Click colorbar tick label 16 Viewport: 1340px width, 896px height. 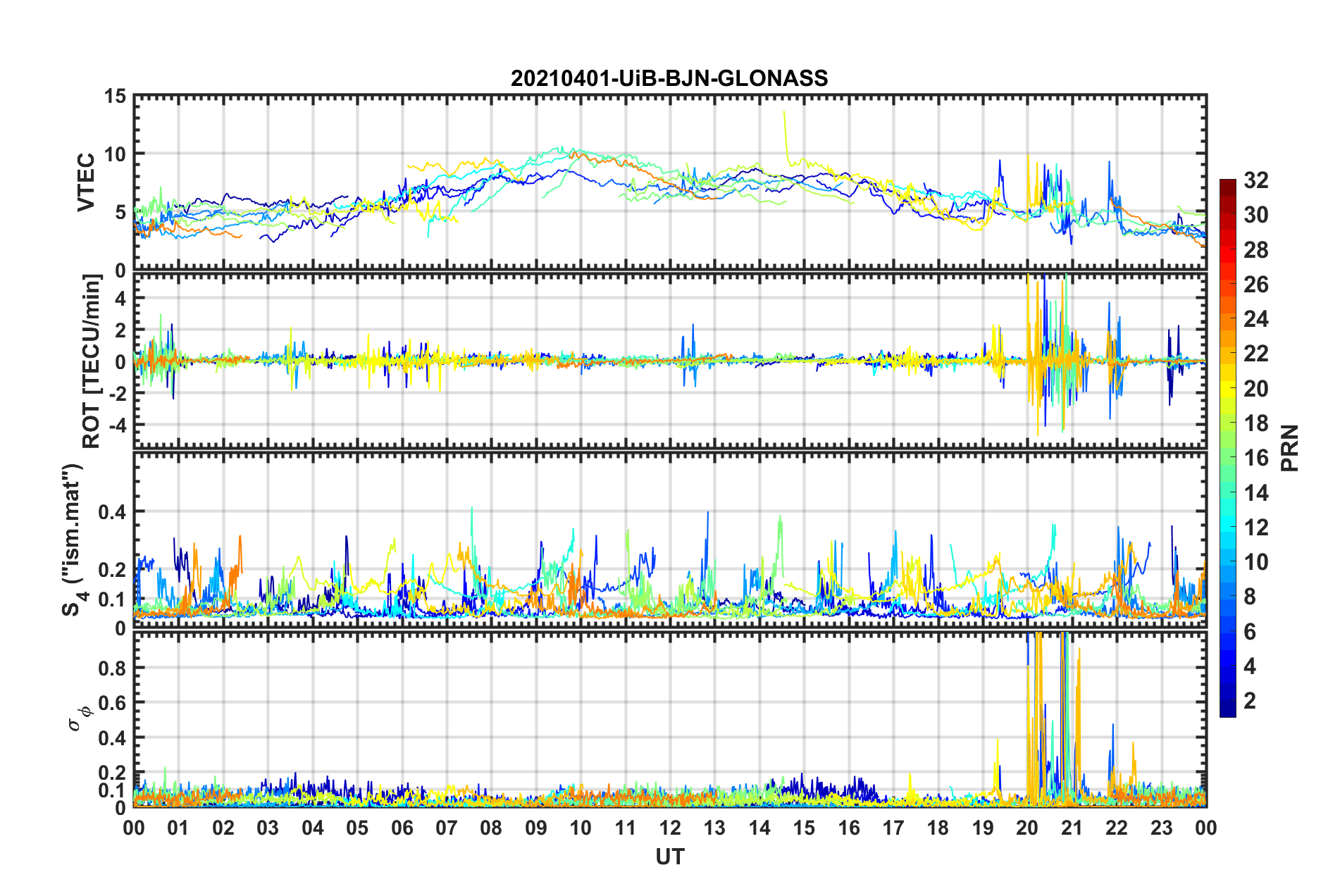[1255, 458]
